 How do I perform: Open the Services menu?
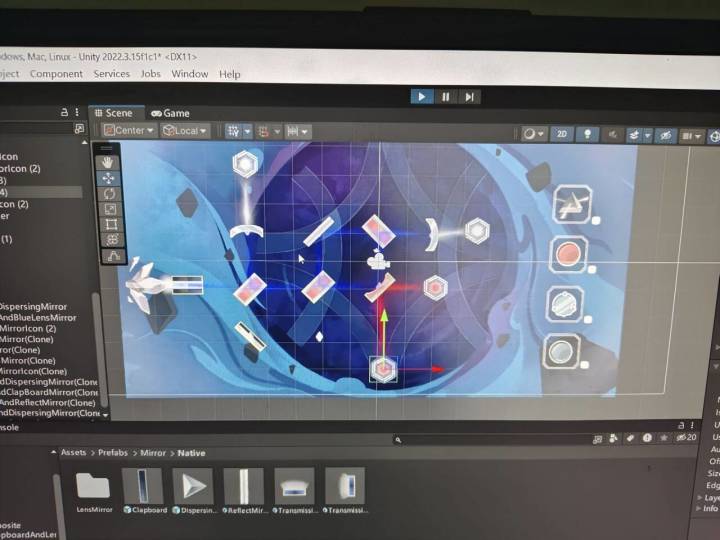112,73
